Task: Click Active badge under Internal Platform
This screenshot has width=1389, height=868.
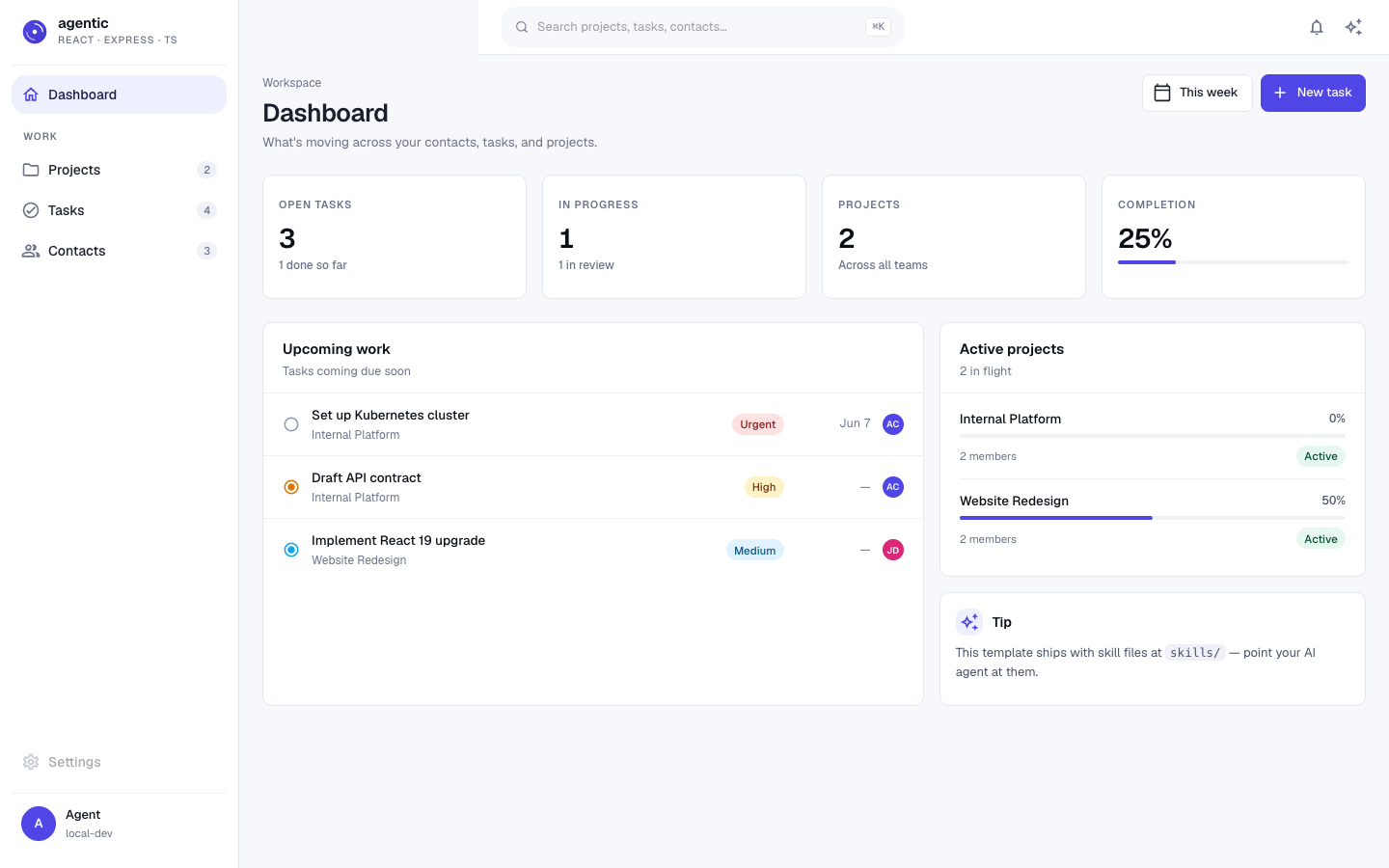Action: point(1321,456)
